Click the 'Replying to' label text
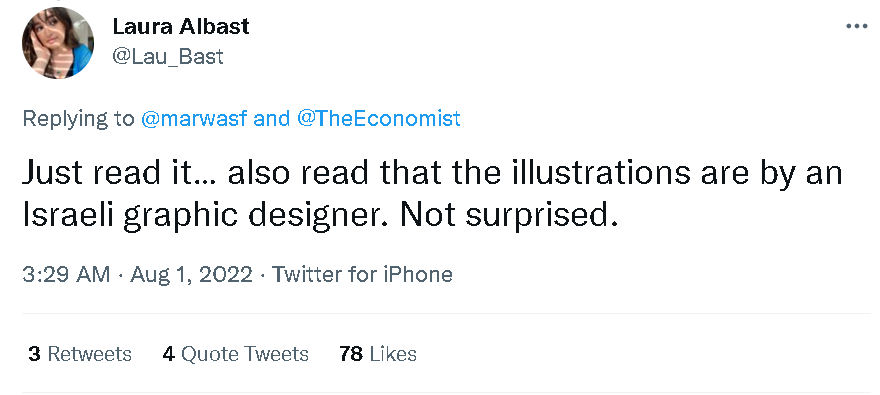This screenshot has height=395, width=880. click(79, 119)
